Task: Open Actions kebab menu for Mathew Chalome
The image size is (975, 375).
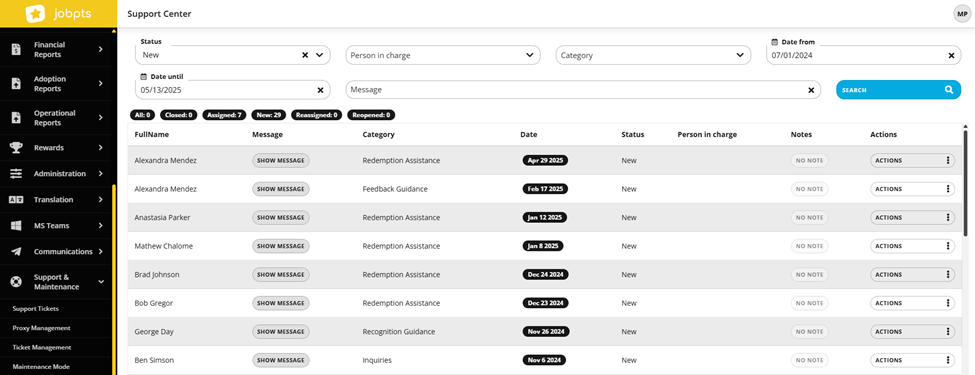Action: tap(948, 246)
